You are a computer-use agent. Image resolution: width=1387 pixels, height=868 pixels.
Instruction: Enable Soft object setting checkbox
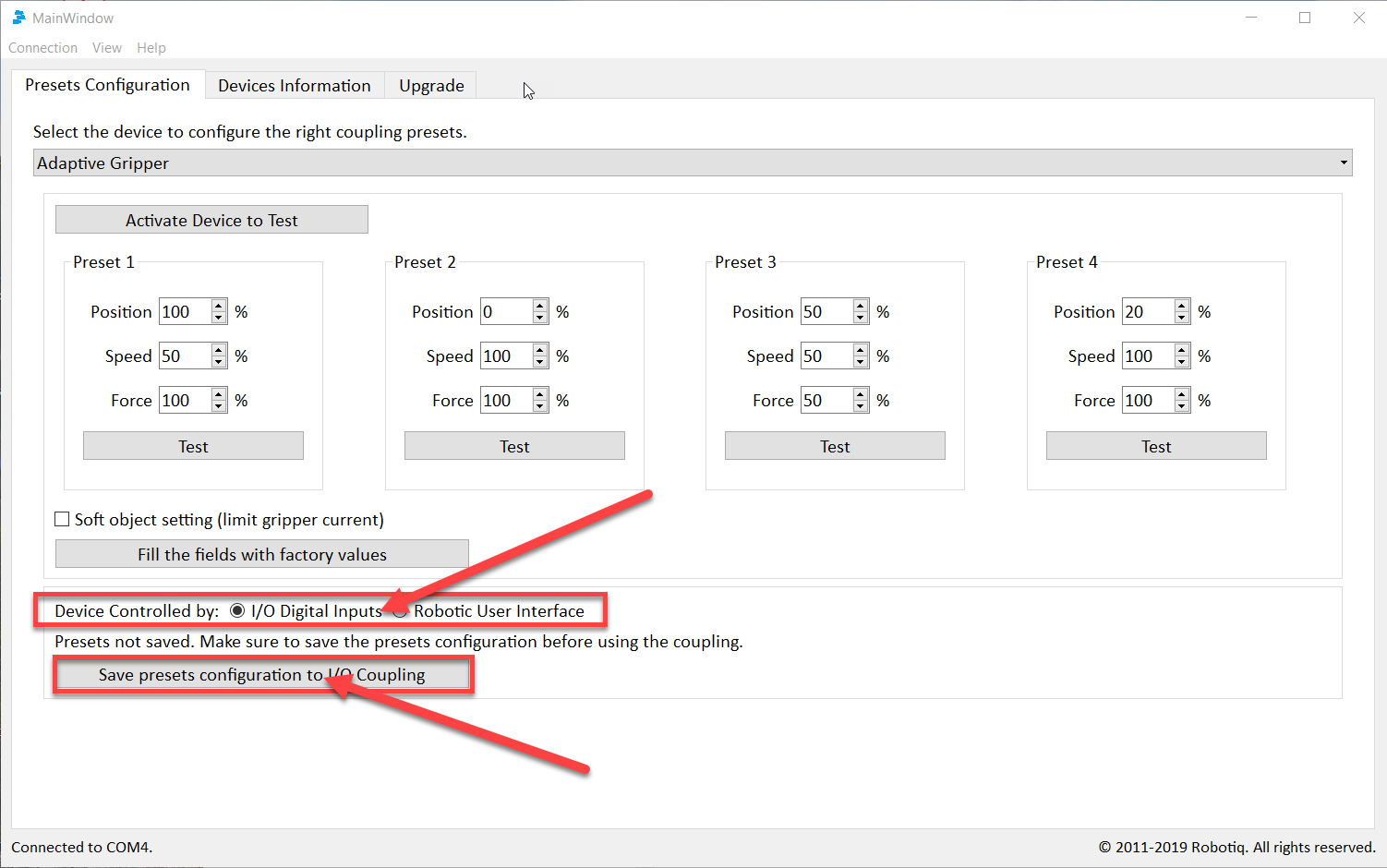tap(62, 519)
